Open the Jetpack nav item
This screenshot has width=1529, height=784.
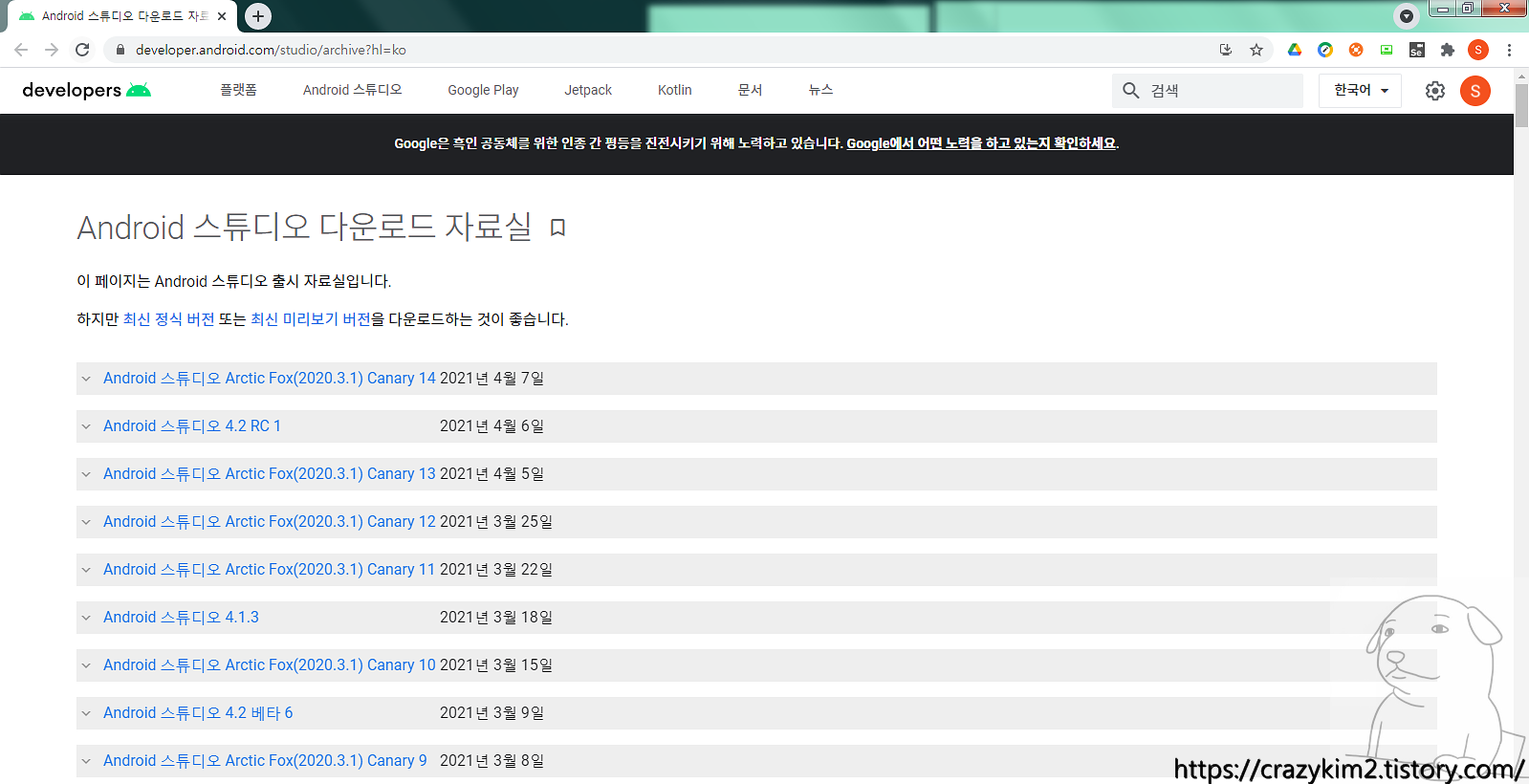click(x=588, y=90)
